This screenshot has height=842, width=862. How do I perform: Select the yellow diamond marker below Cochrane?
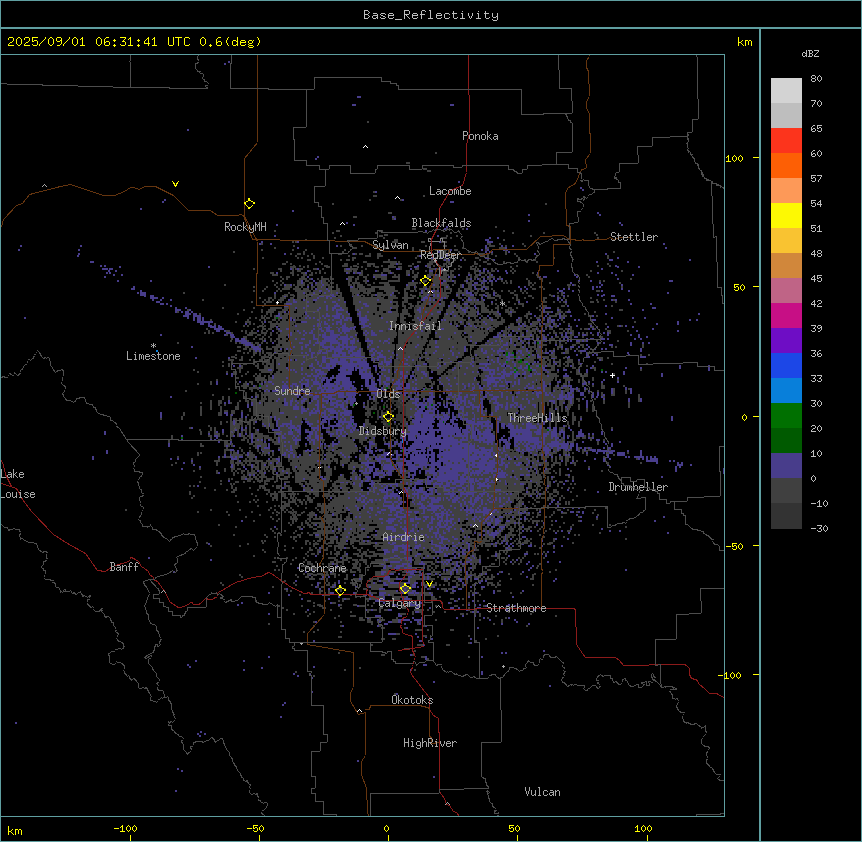[340, 591]
